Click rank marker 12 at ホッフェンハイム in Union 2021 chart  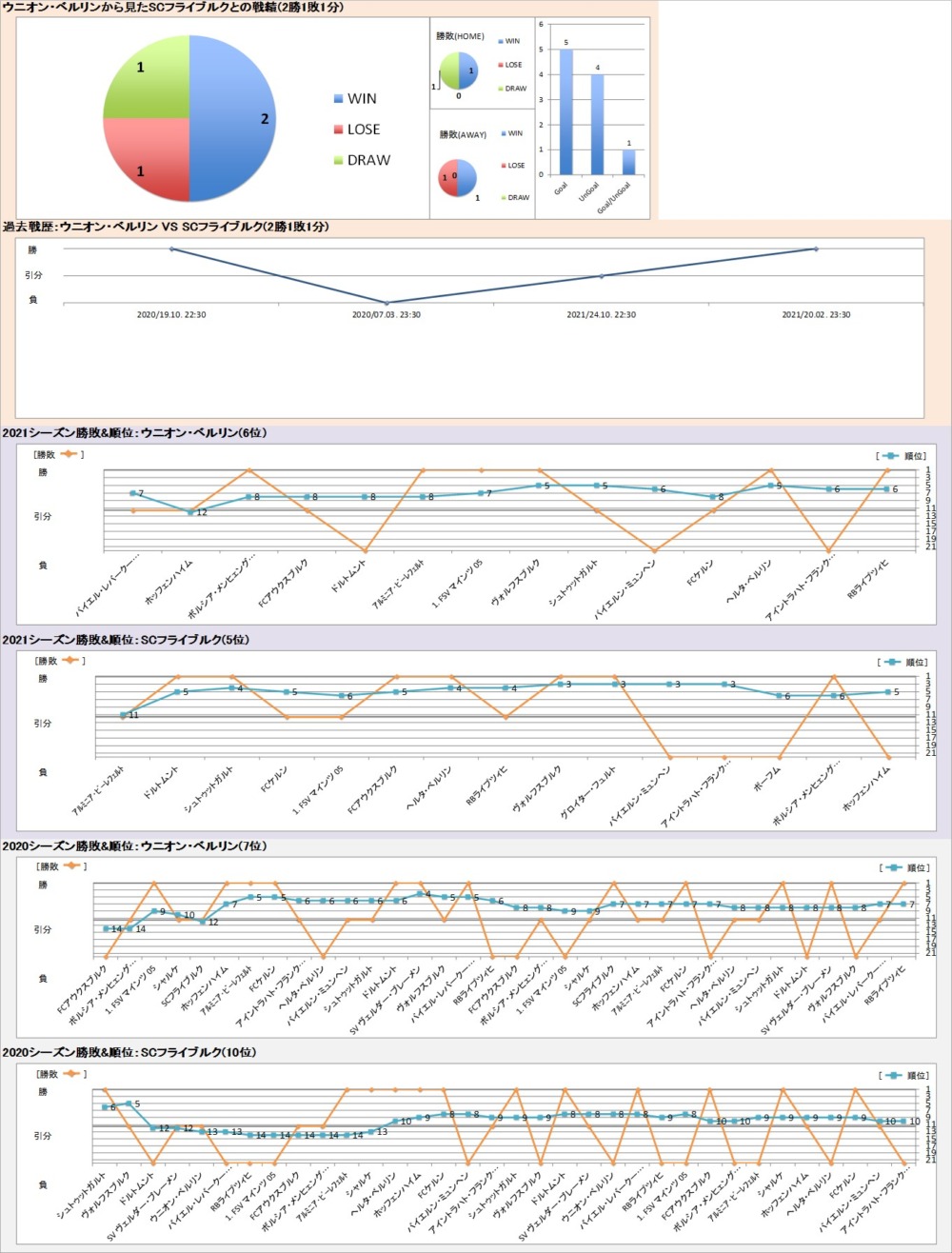click(189, 512)
